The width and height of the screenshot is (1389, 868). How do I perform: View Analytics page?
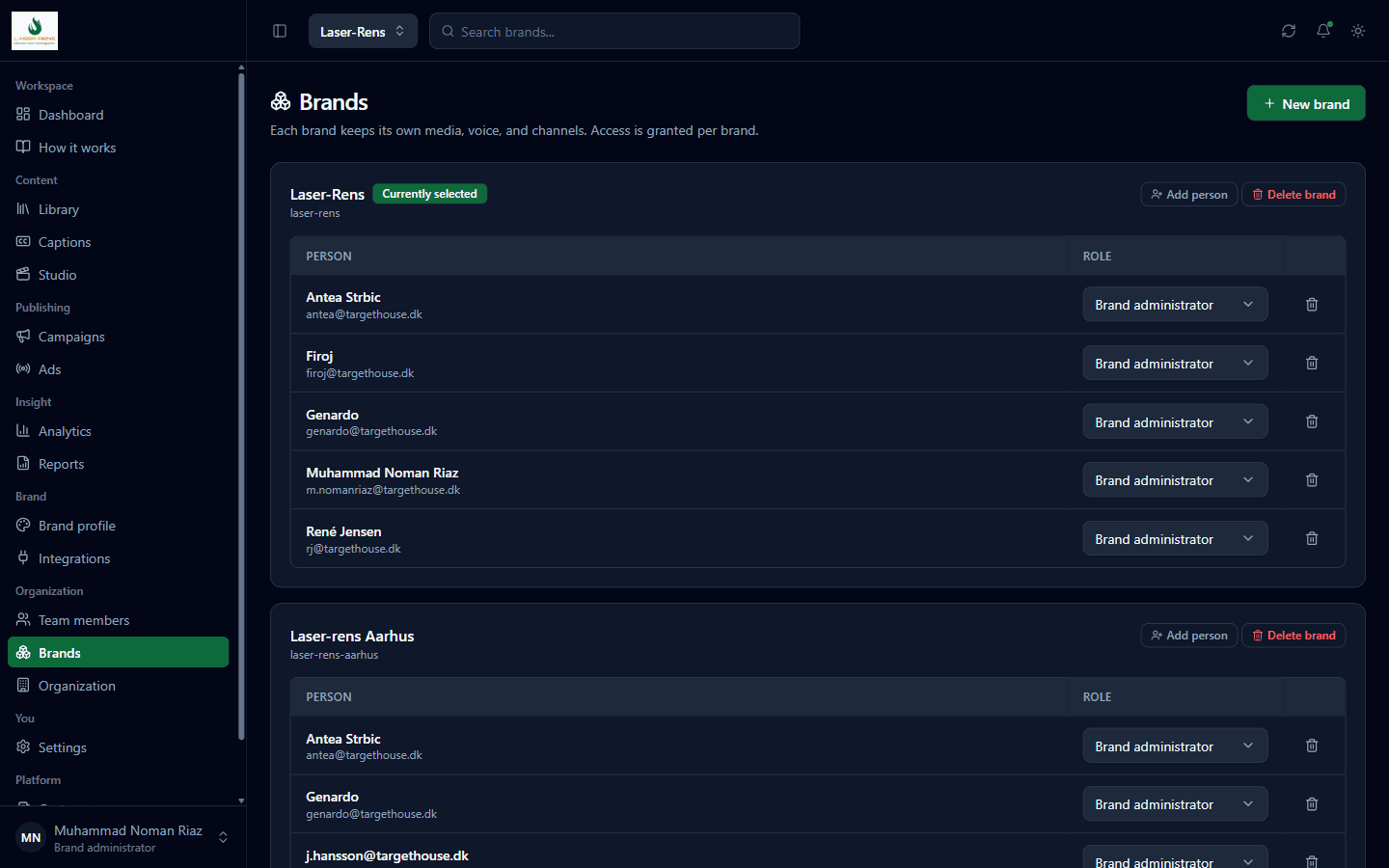click(118, 431)
